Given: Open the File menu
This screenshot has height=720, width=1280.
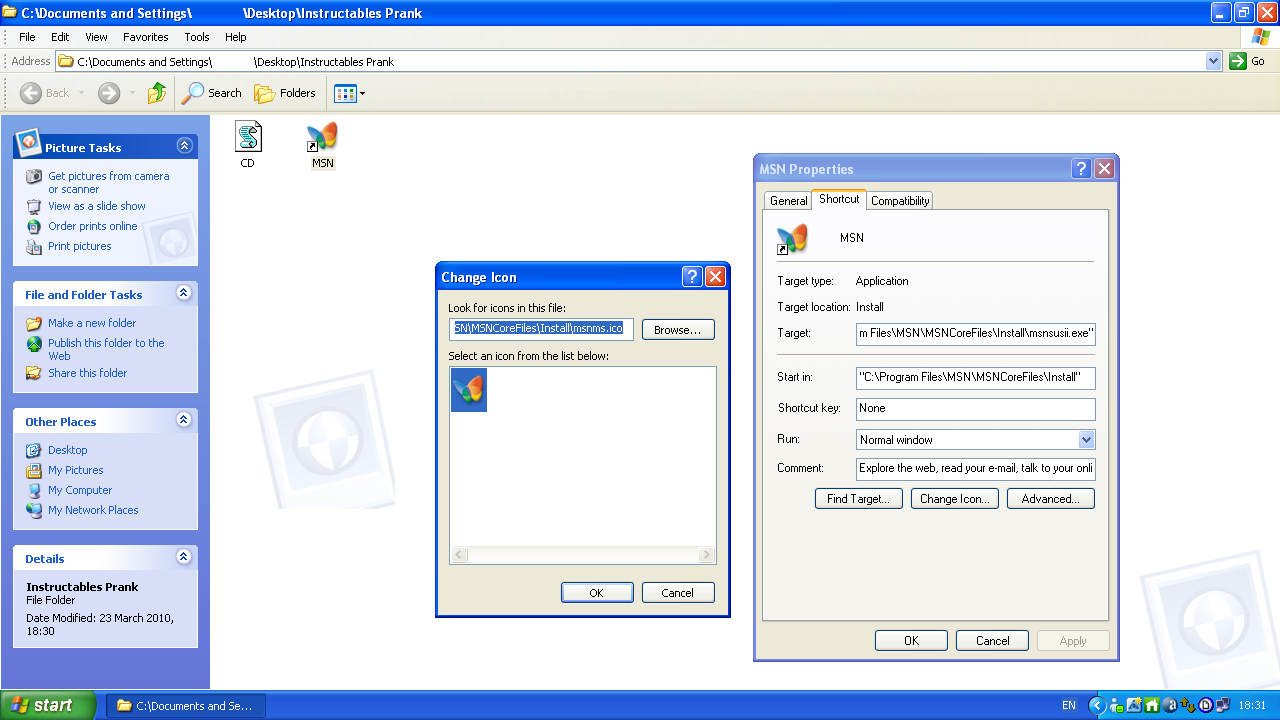Looking at the screenshot, I should (28, 37).
